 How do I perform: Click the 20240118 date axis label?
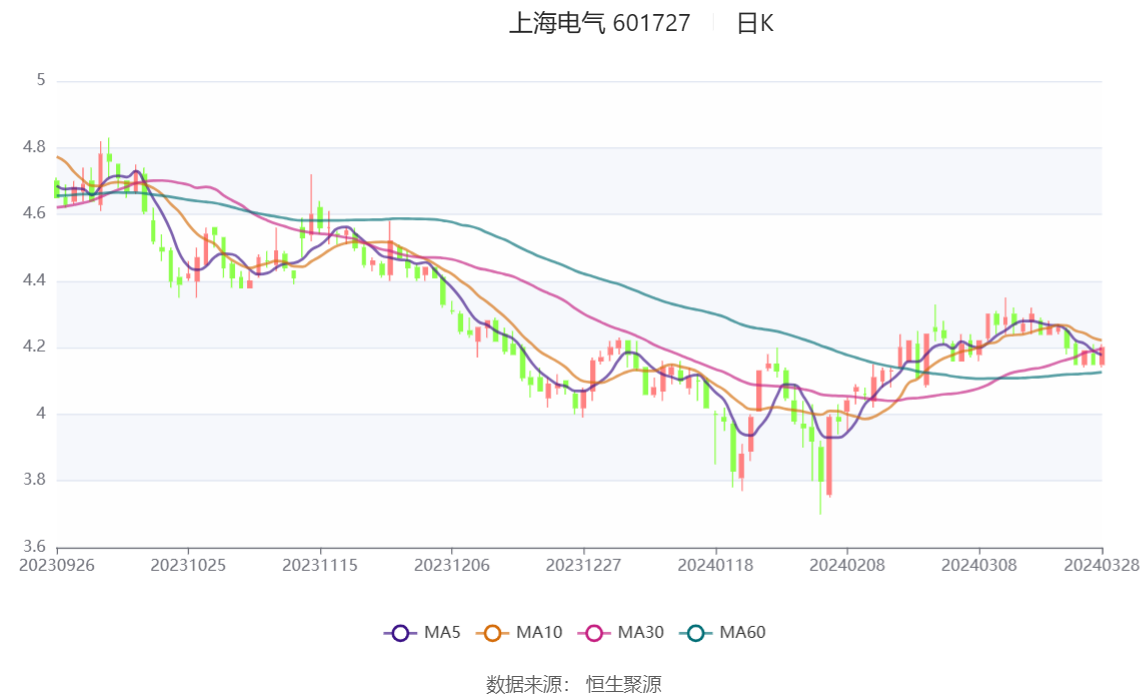tap(714, 565)
